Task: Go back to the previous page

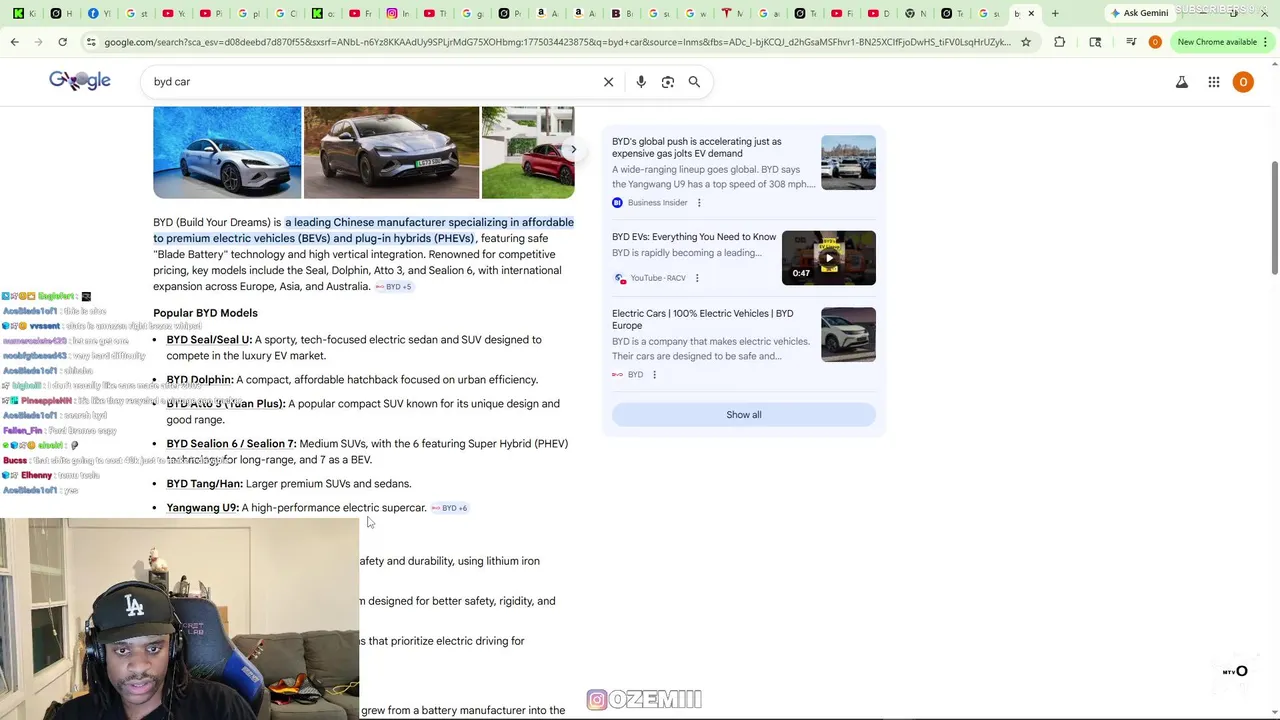Action: tap(14, 42)
